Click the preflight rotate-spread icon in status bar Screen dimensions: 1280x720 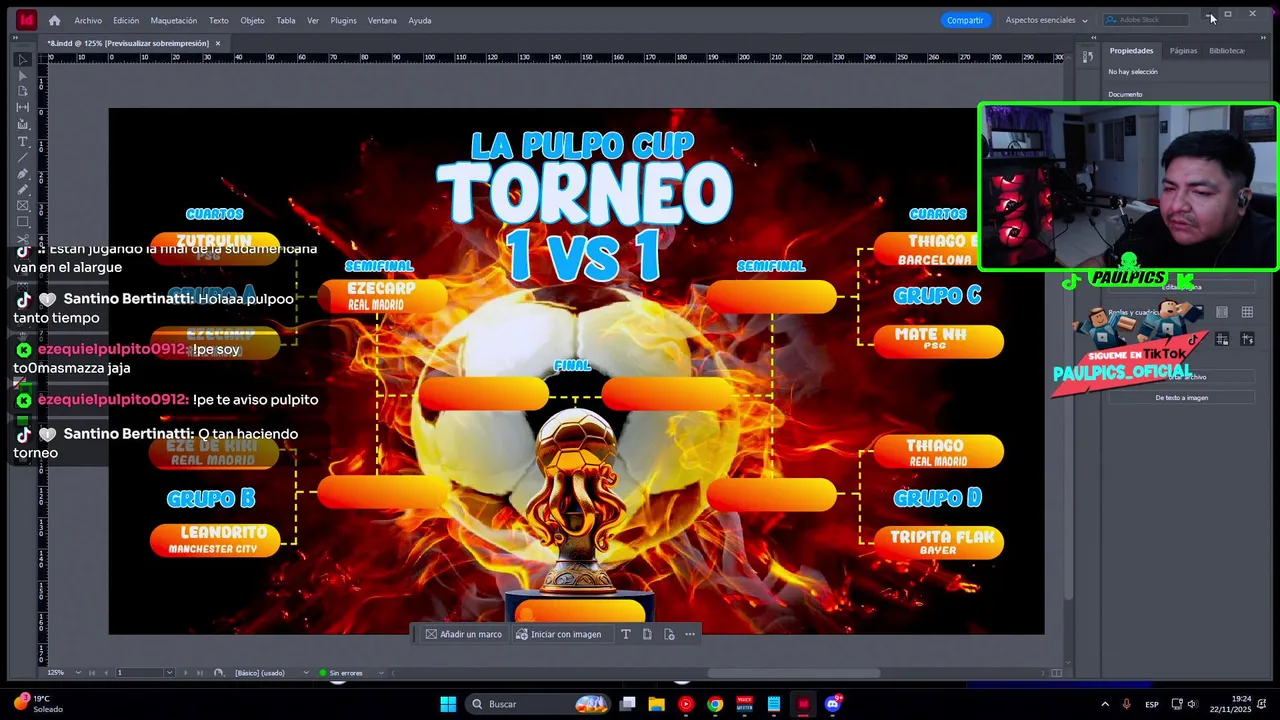tap(219, 673)
